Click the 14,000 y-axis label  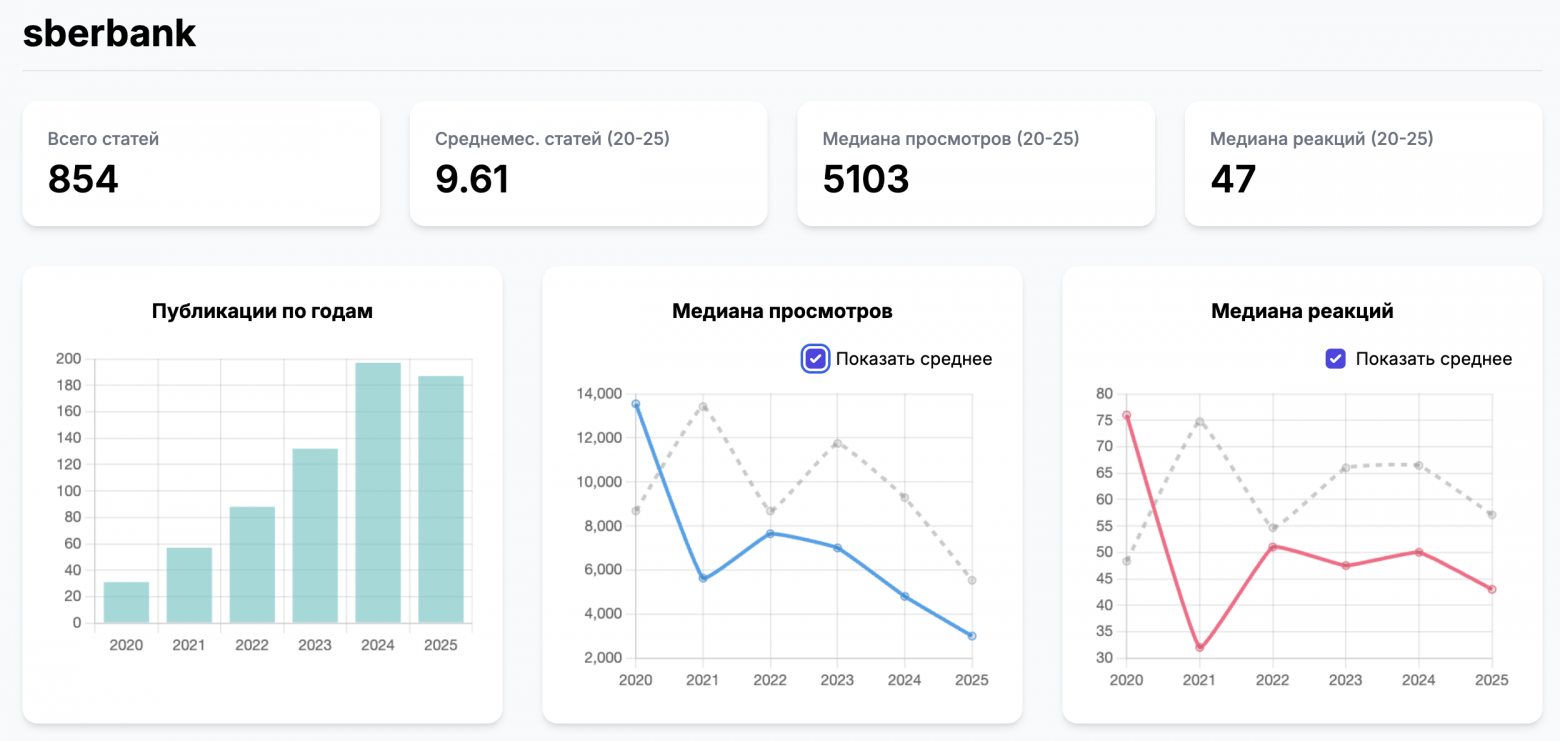600,394
